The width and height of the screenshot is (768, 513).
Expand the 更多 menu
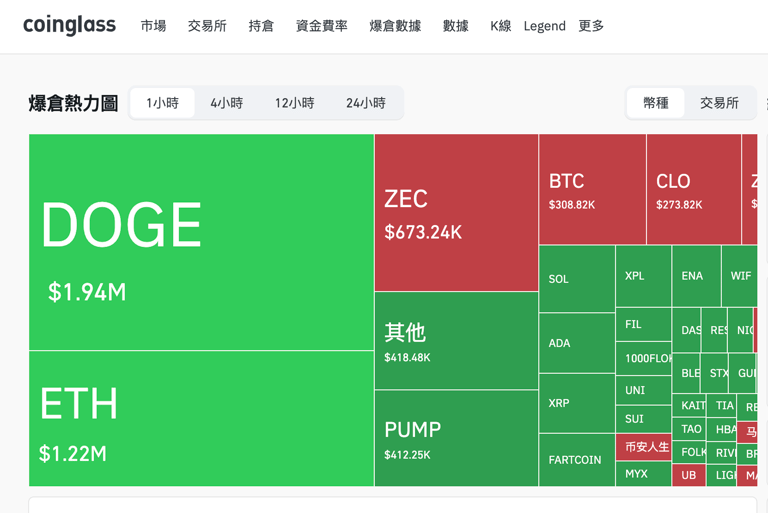[591, 26]
